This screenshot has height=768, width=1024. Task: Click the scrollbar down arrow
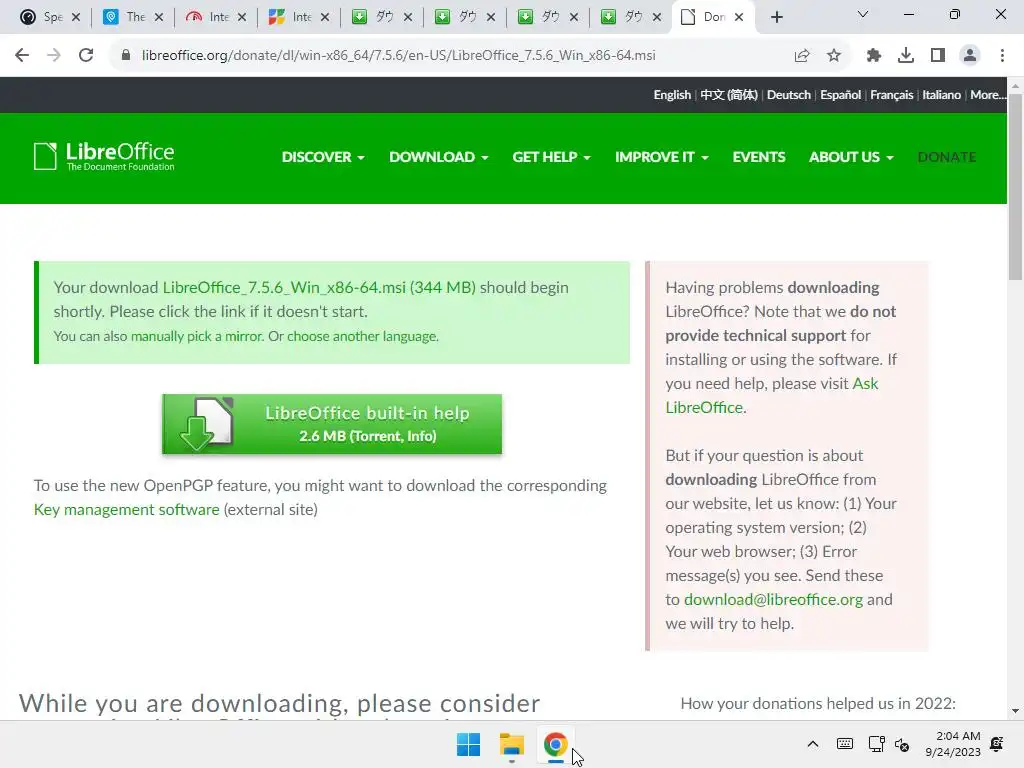(1015, 711)
